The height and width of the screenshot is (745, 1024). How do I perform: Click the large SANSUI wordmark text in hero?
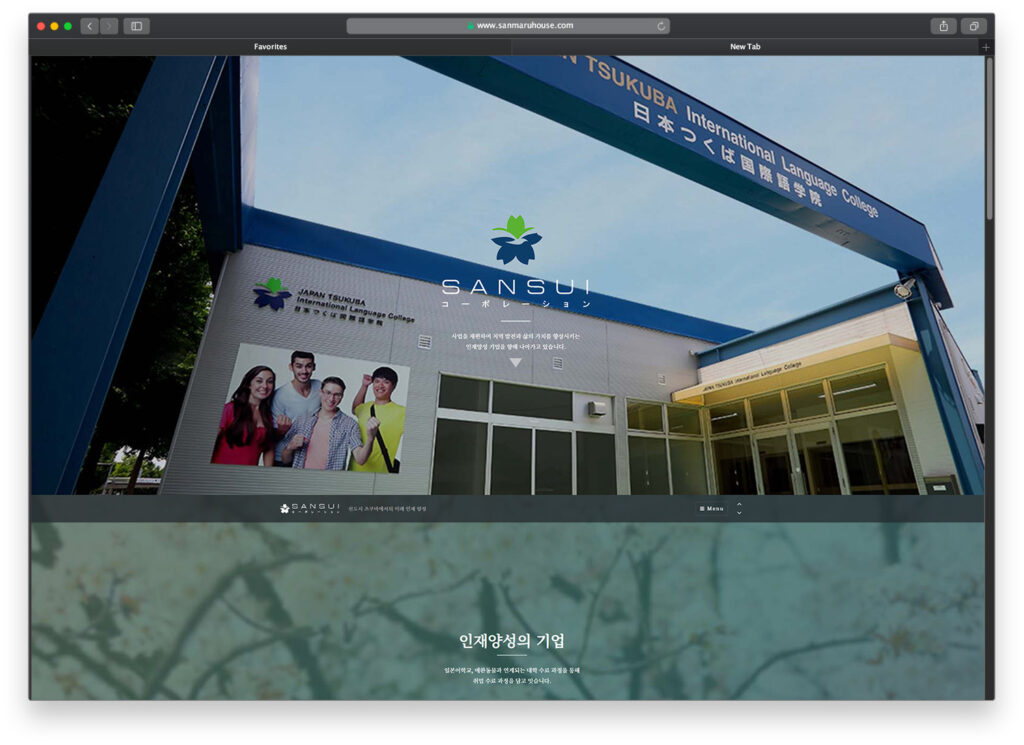(515, 287)
